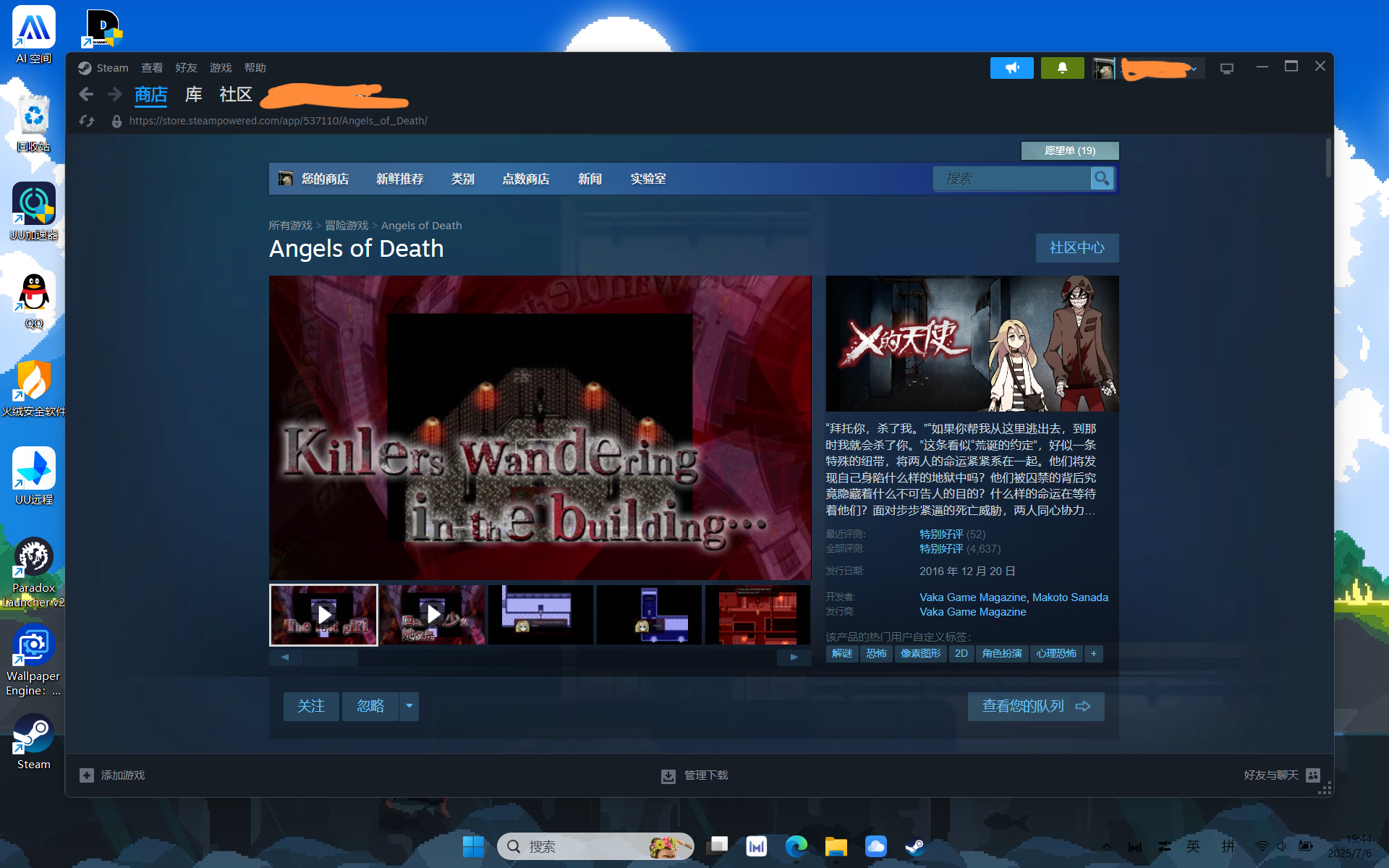This screenshot has width=1389, height=868.
Task: Open developer Makoto Sanada link
Action: coord(1070,597)
